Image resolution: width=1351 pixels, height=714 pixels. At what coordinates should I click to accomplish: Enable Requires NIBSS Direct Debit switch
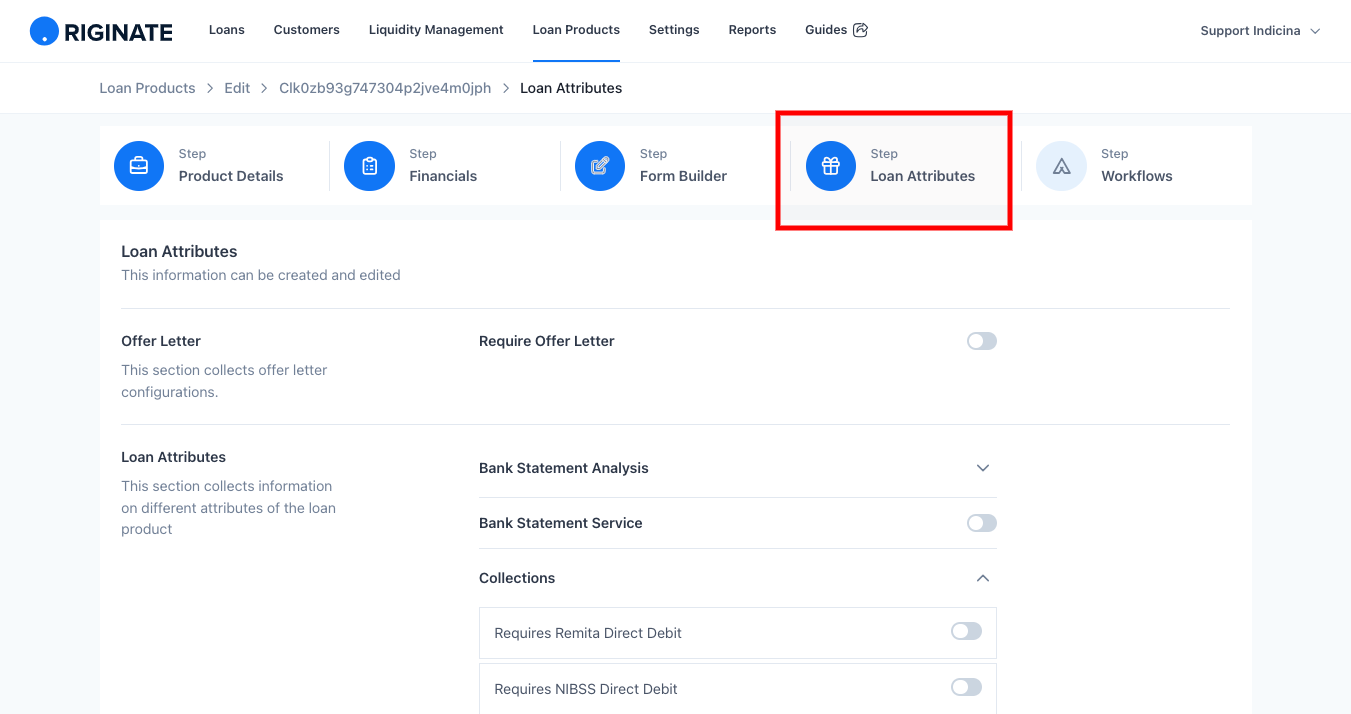(966, 687)
